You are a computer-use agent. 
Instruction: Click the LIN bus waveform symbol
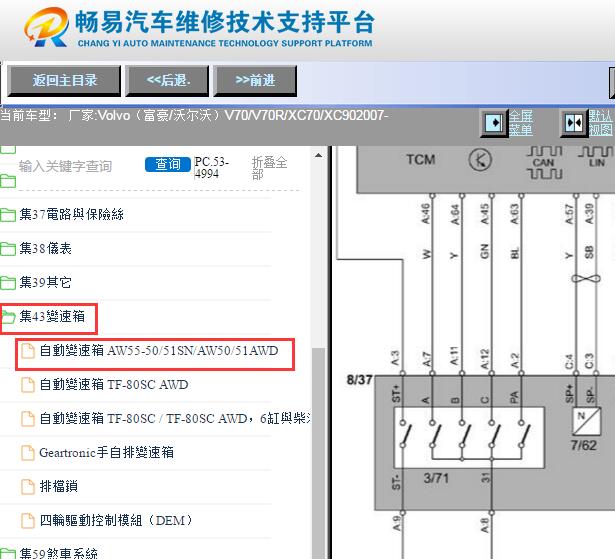pyautogui.click(x=596, y=156)
